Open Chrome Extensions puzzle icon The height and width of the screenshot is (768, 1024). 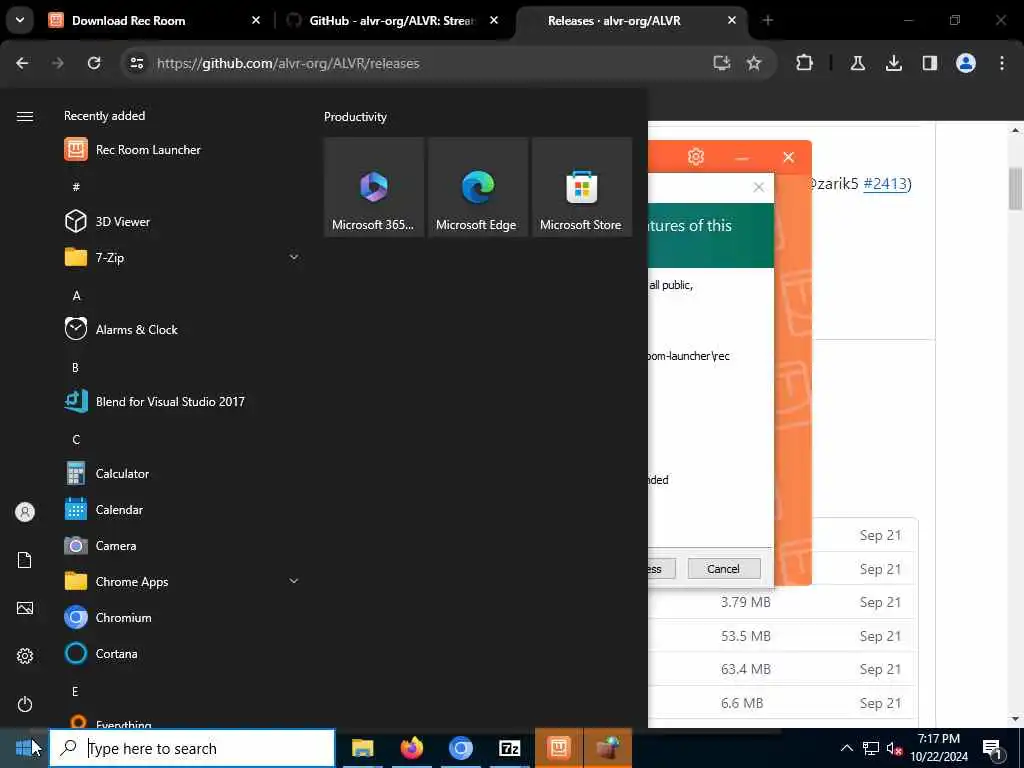click(805, 63)
